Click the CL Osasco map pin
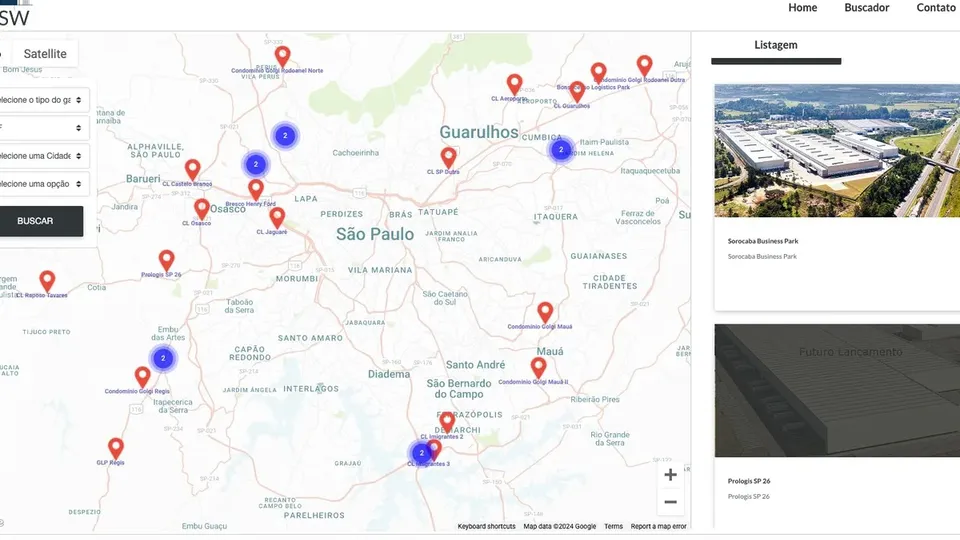 [201, 209]
